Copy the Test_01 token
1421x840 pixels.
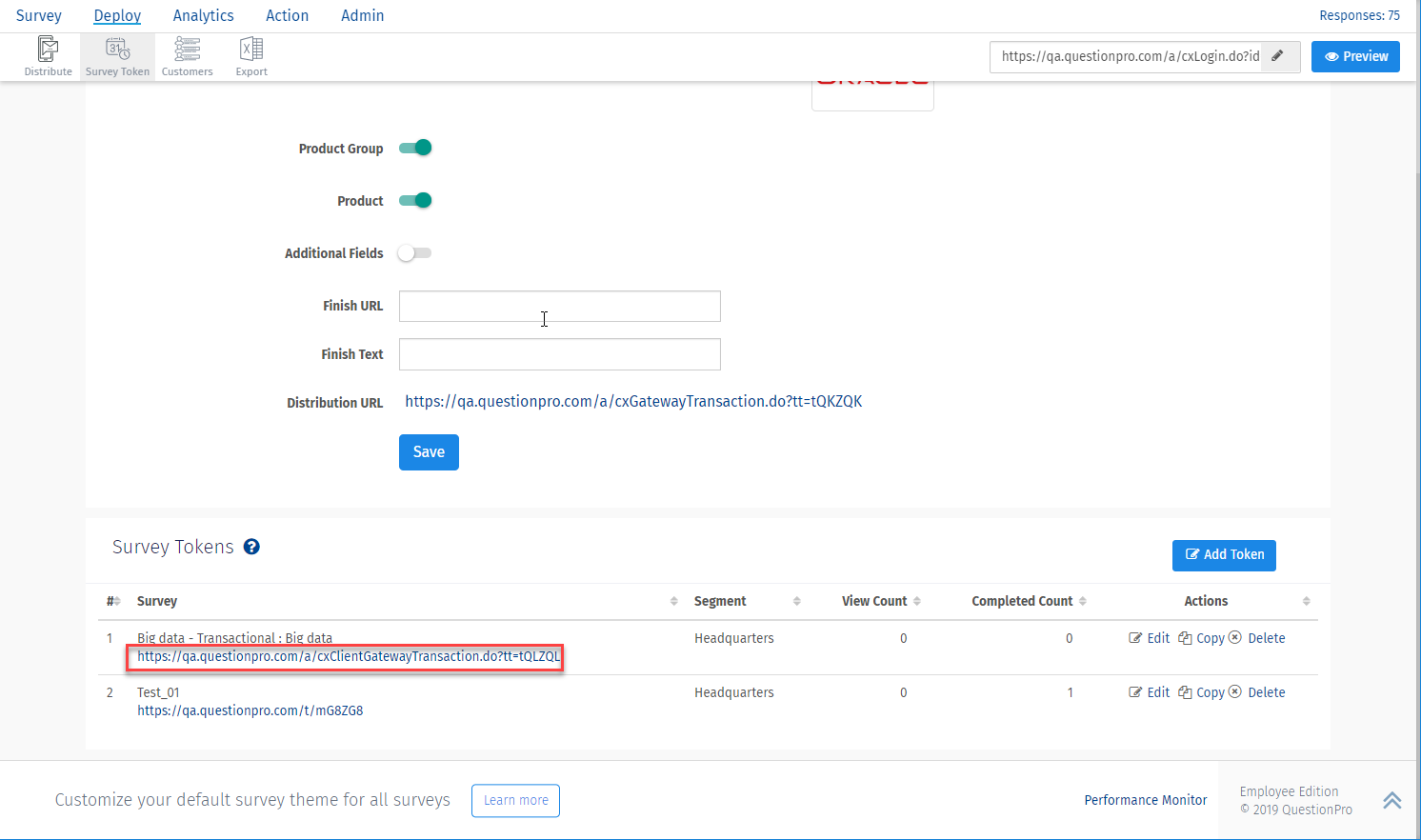(1201, 692)
